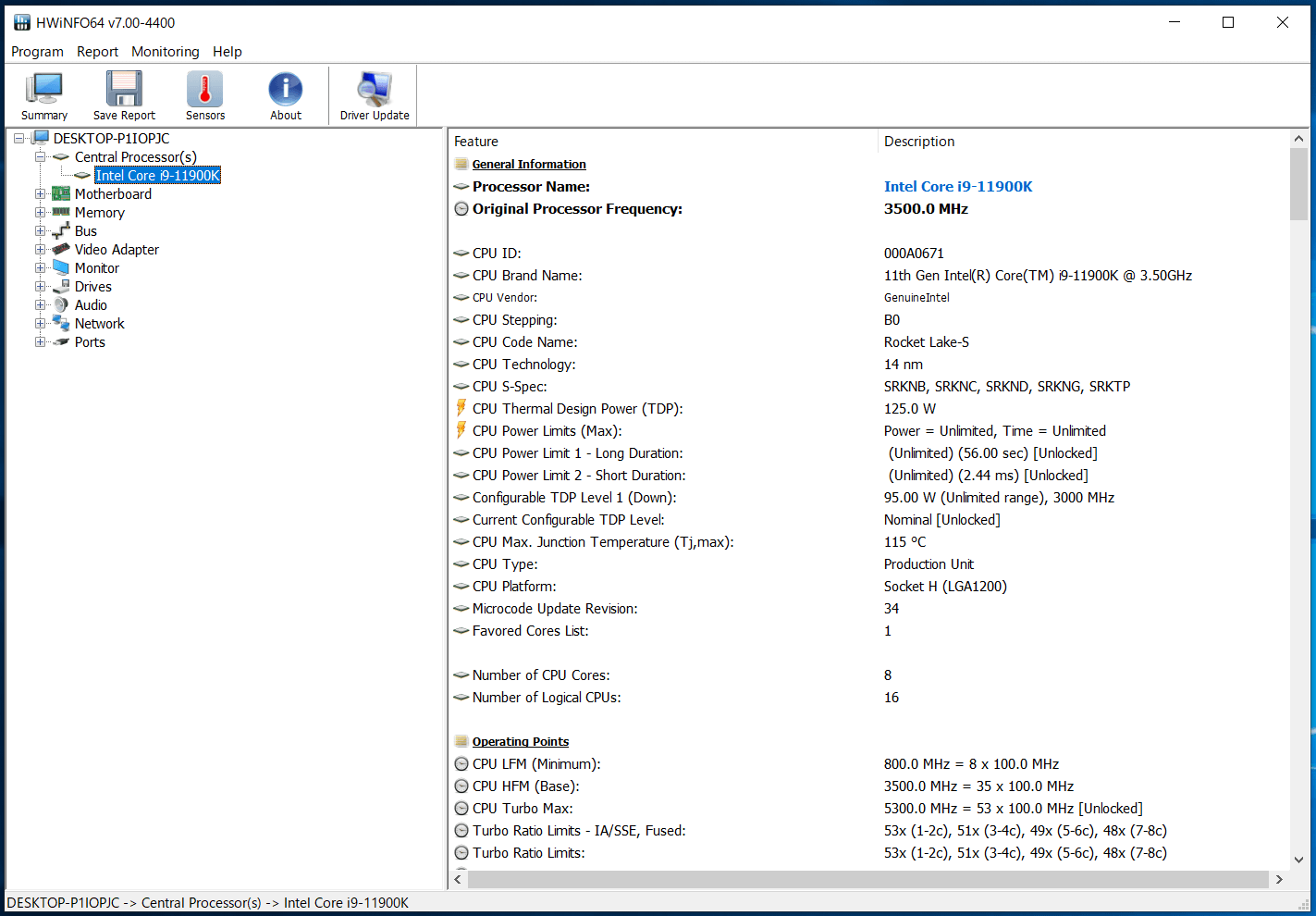Click the vertical scrollbar up arrow

tap(1298, 139)
